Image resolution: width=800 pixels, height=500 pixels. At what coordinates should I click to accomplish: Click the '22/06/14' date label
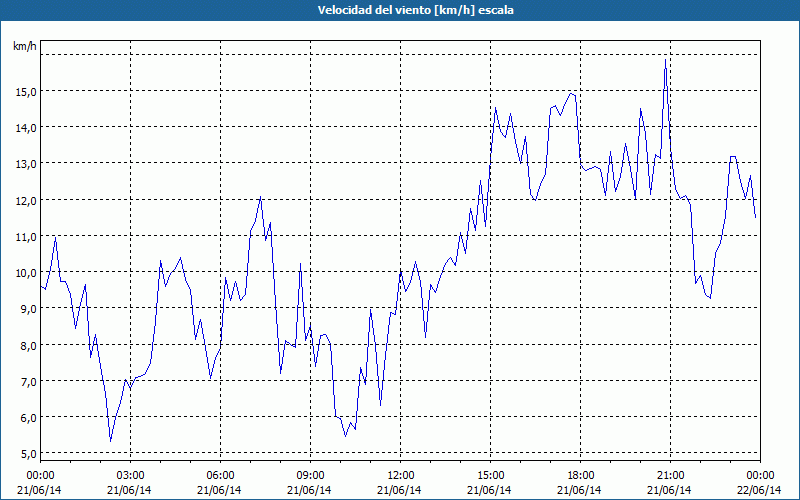(x=759, y=490)
